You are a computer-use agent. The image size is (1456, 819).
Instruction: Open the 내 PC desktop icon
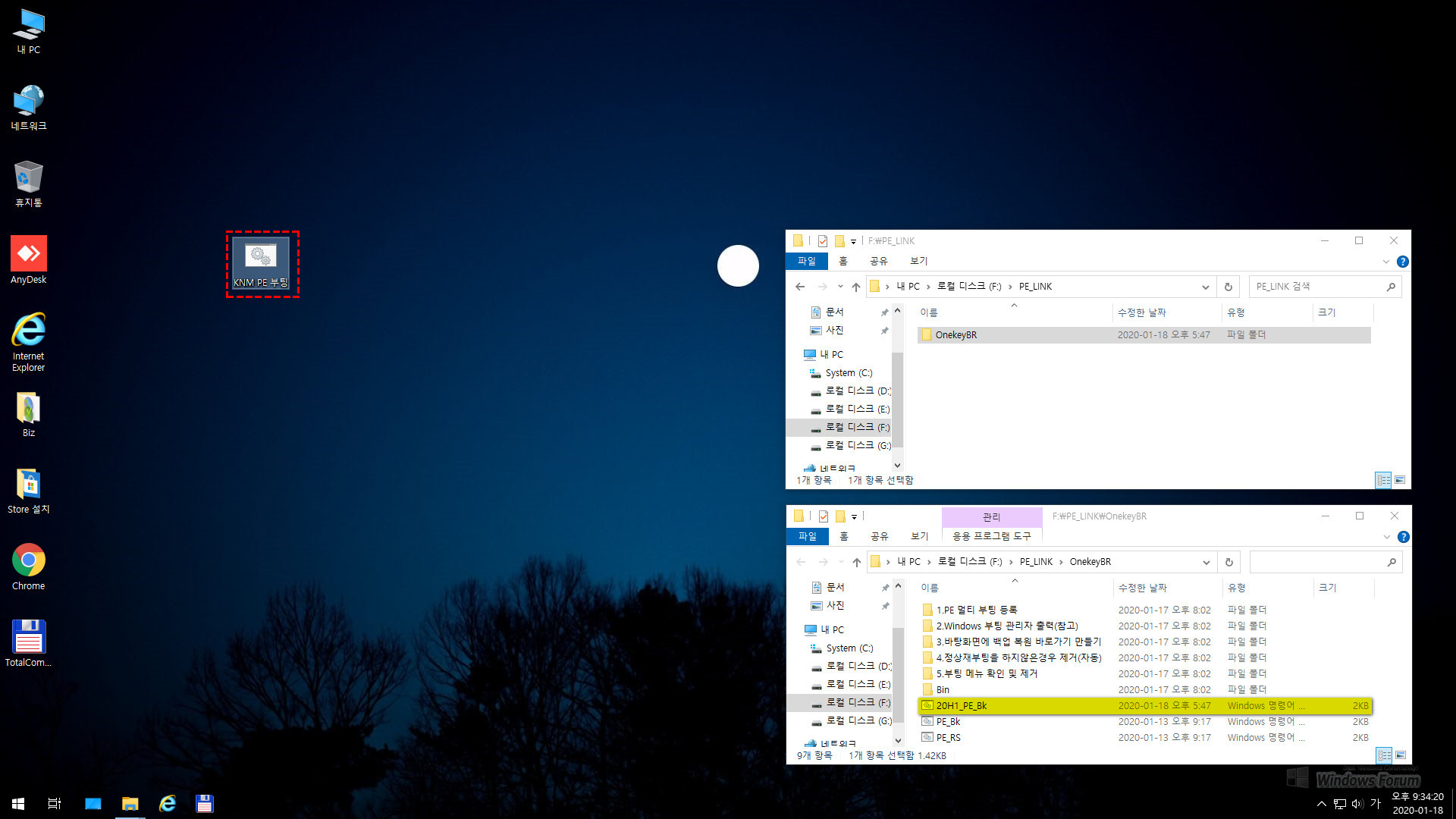(x=29, y=32)
